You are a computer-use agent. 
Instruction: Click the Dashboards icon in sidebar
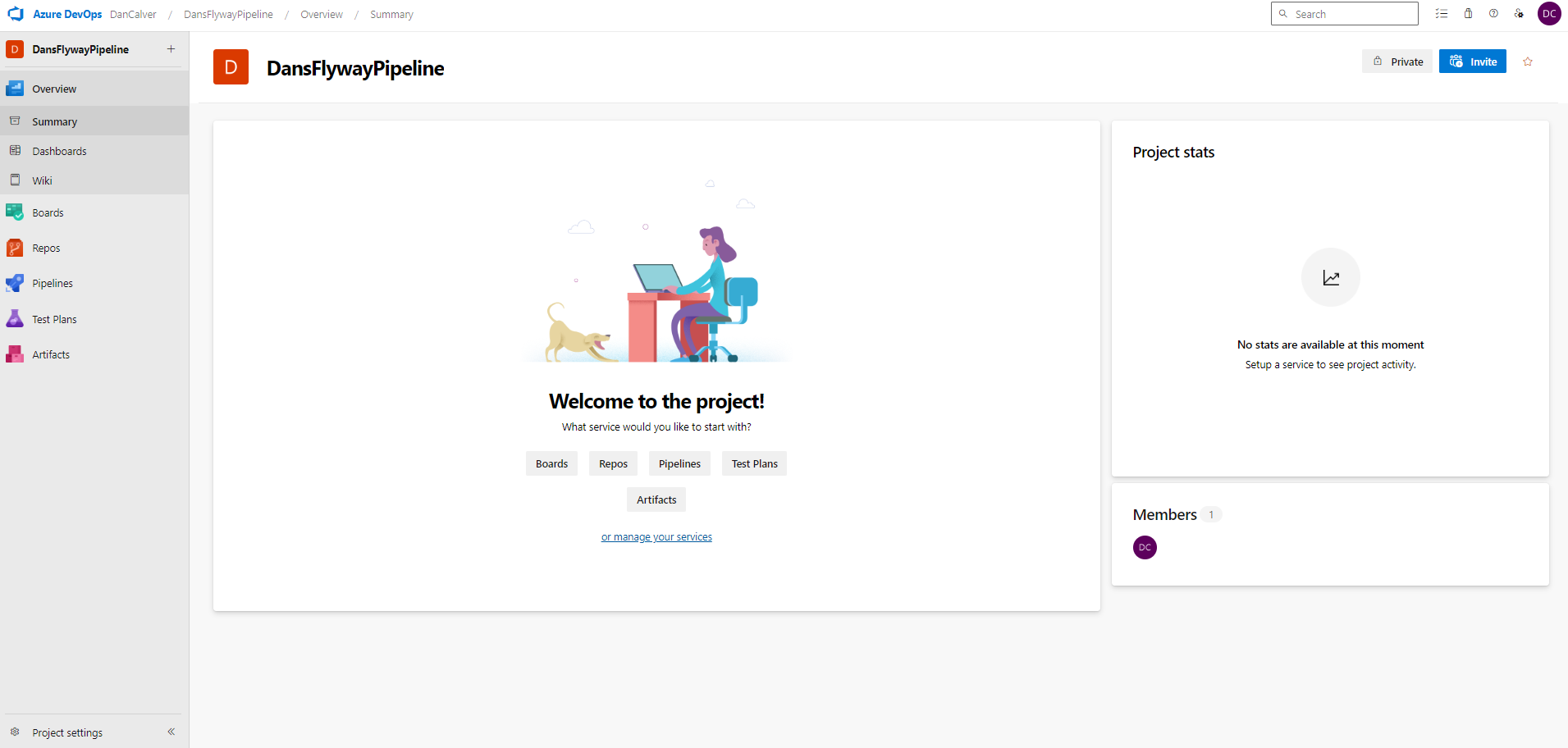[15, 151]
